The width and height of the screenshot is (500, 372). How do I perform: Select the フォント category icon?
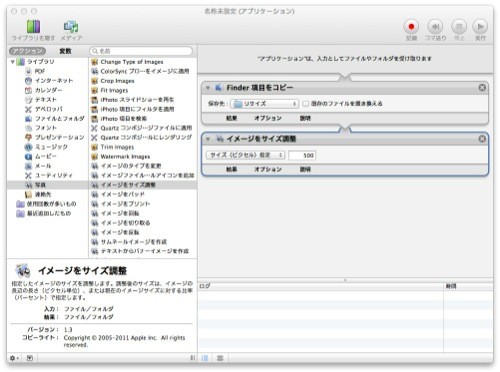[29, 128]
